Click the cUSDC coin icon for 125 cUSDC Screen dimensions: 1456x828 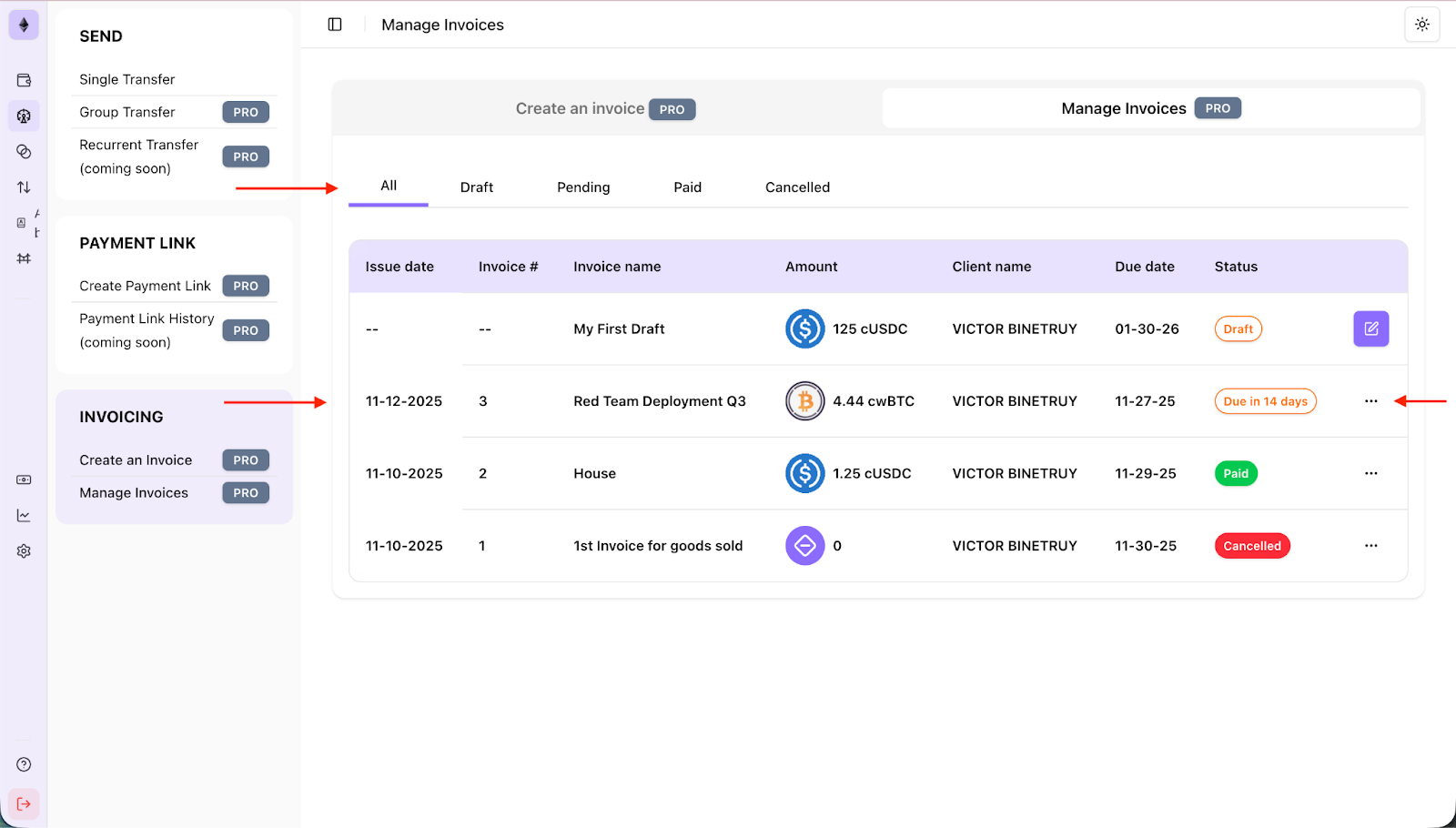pyautogui.click(x=805, y=328)
